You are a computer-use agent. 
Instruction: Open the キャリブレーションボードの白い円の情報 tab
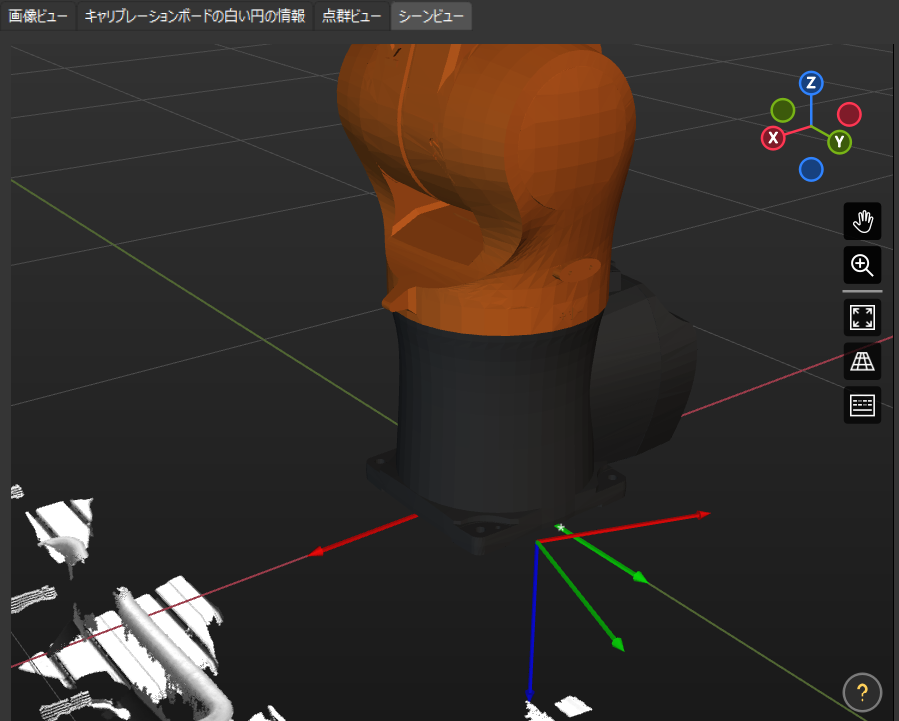(195, 16)
